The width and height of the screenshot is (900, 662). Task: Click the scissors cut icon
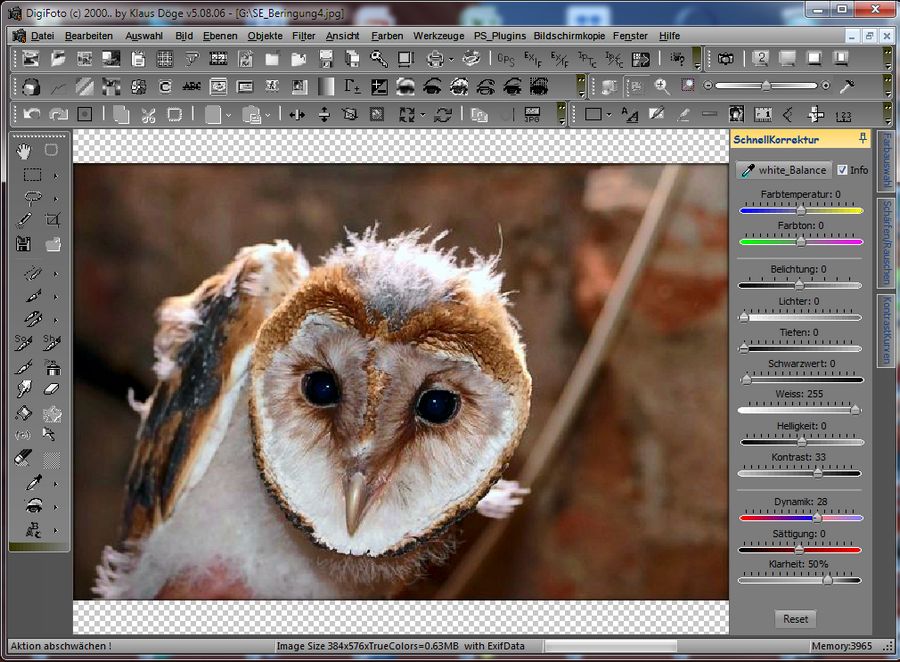click(148, 114)
